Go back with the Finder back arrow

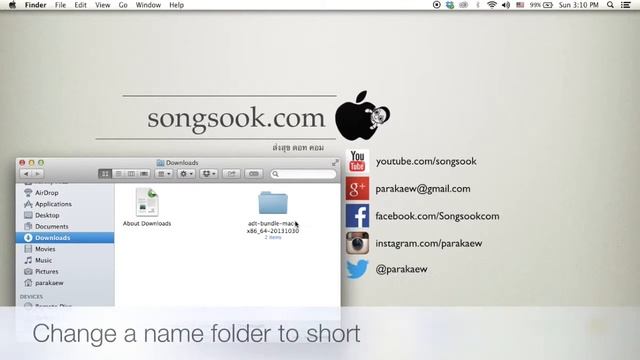(x=26, y=174)
